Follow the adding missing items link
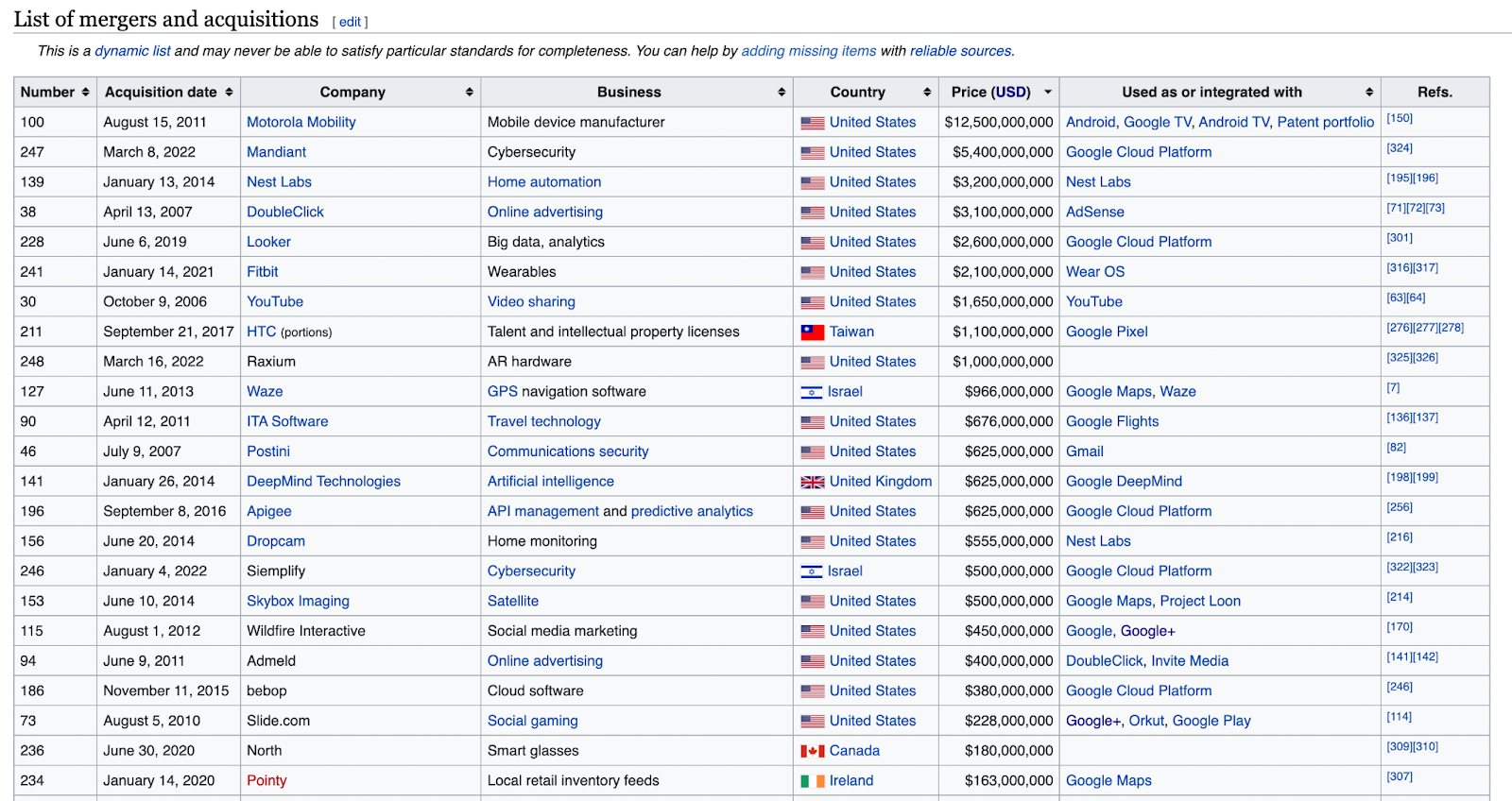This screenshot has width=1512, height=801. (x=809, y=51)
